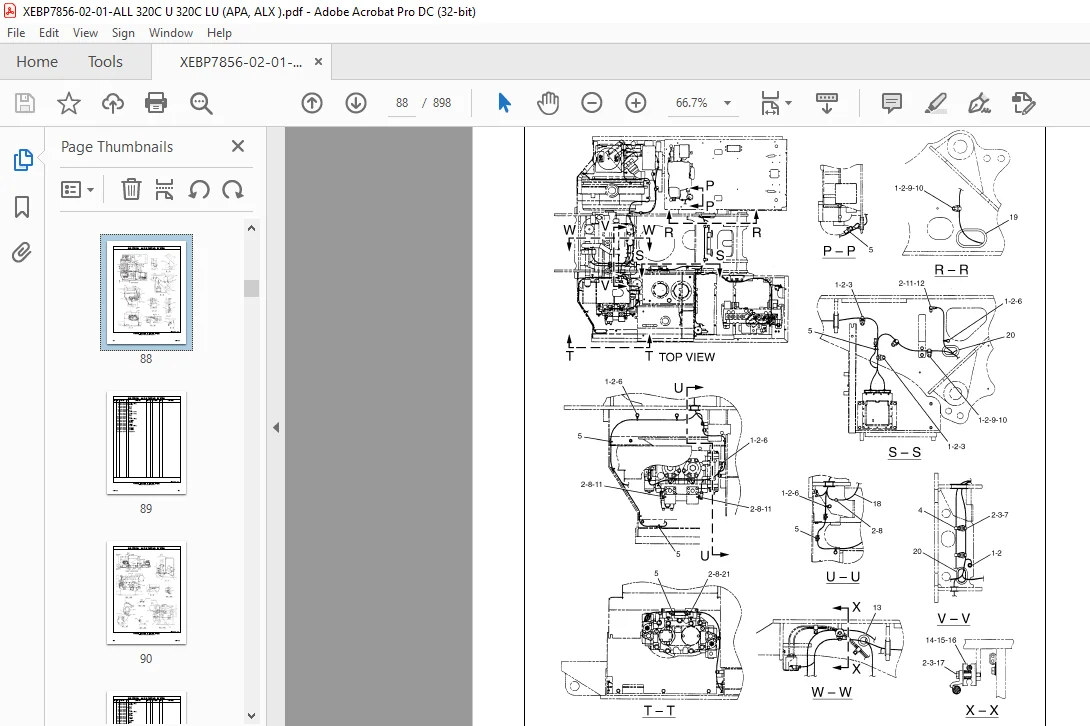Screen dimensions: 1090x726
Task: Select page 89 thumbnail
Action: pos(146,443)
